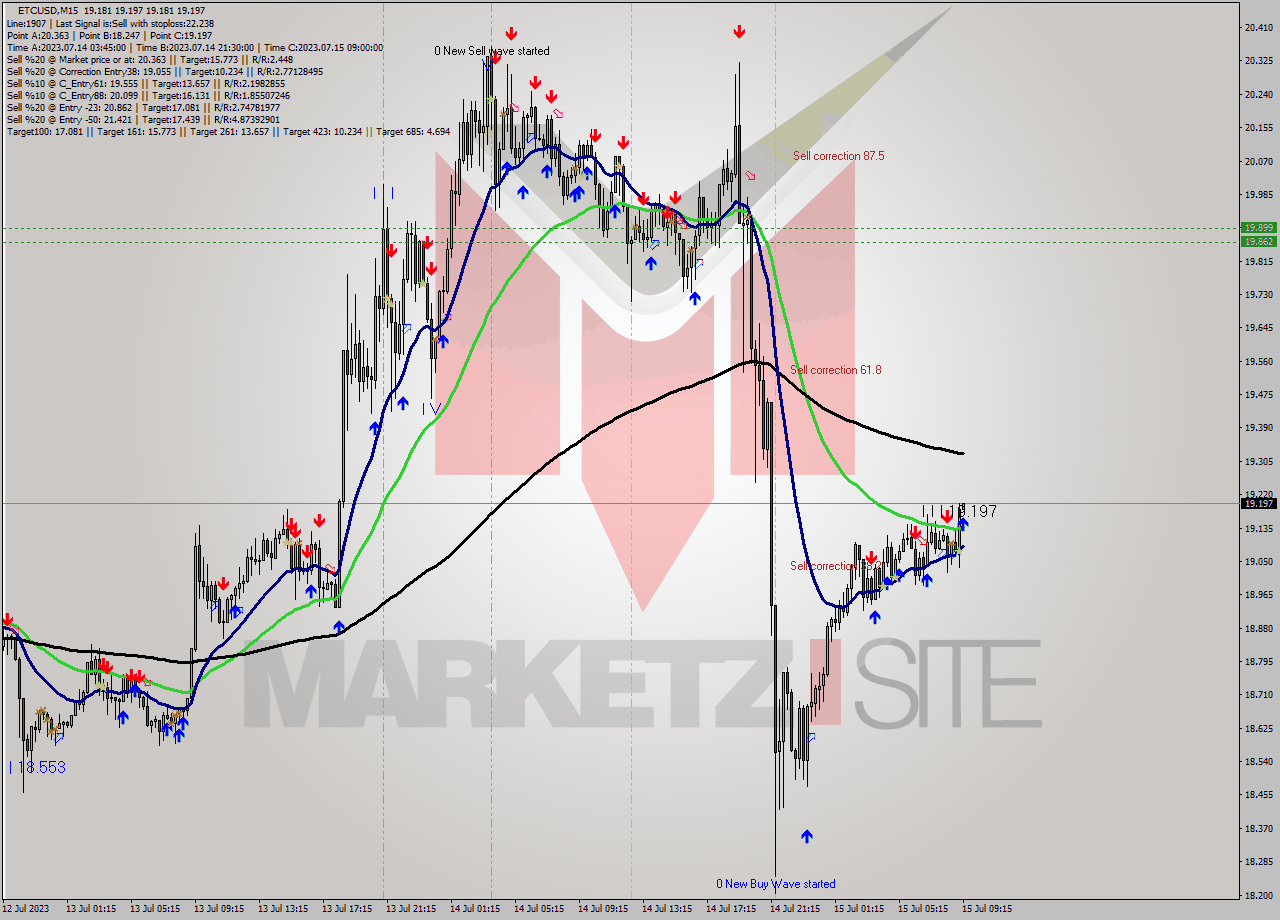Click the 'Sell %10 @ C_Entry61: 19.555' line
1280x920 pixels.
click(x=145, y=83)
